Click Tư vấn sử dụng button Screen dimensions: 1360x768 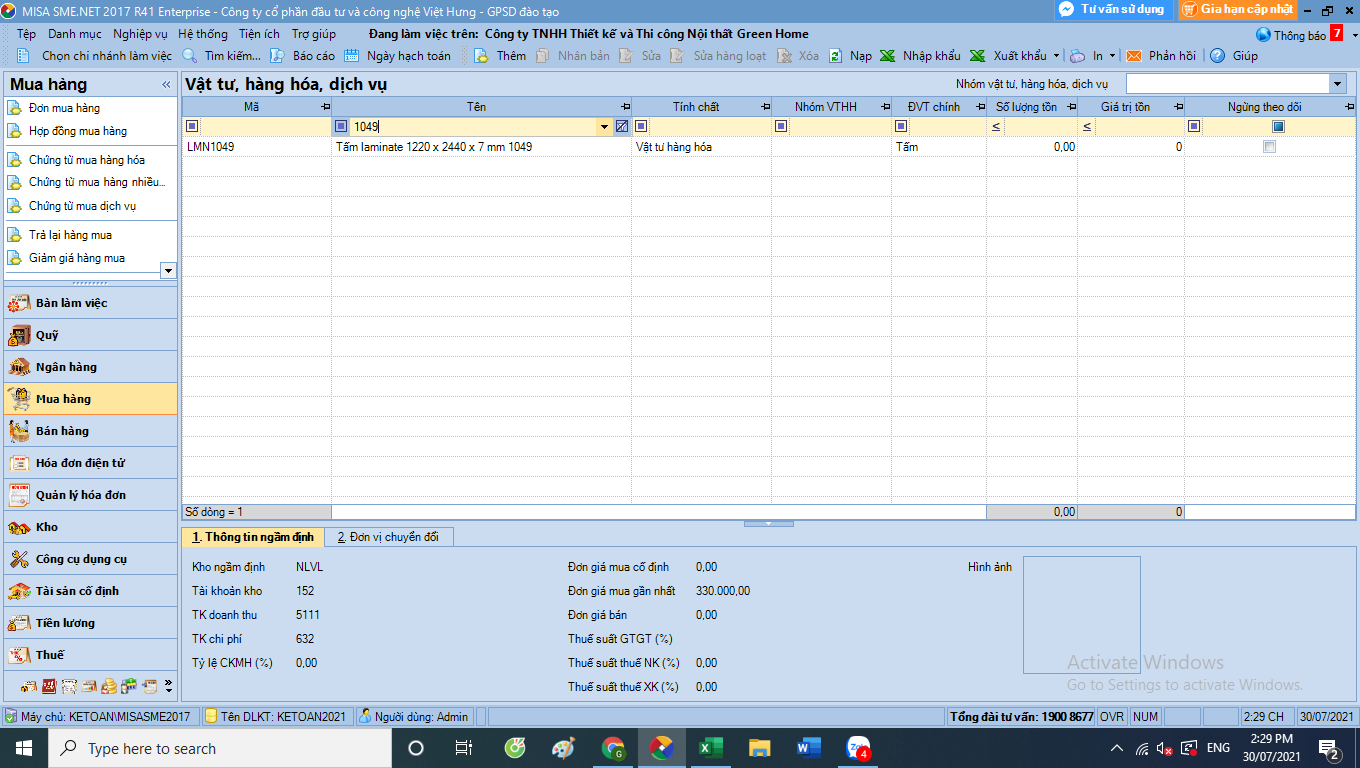tap(1112, 9)
